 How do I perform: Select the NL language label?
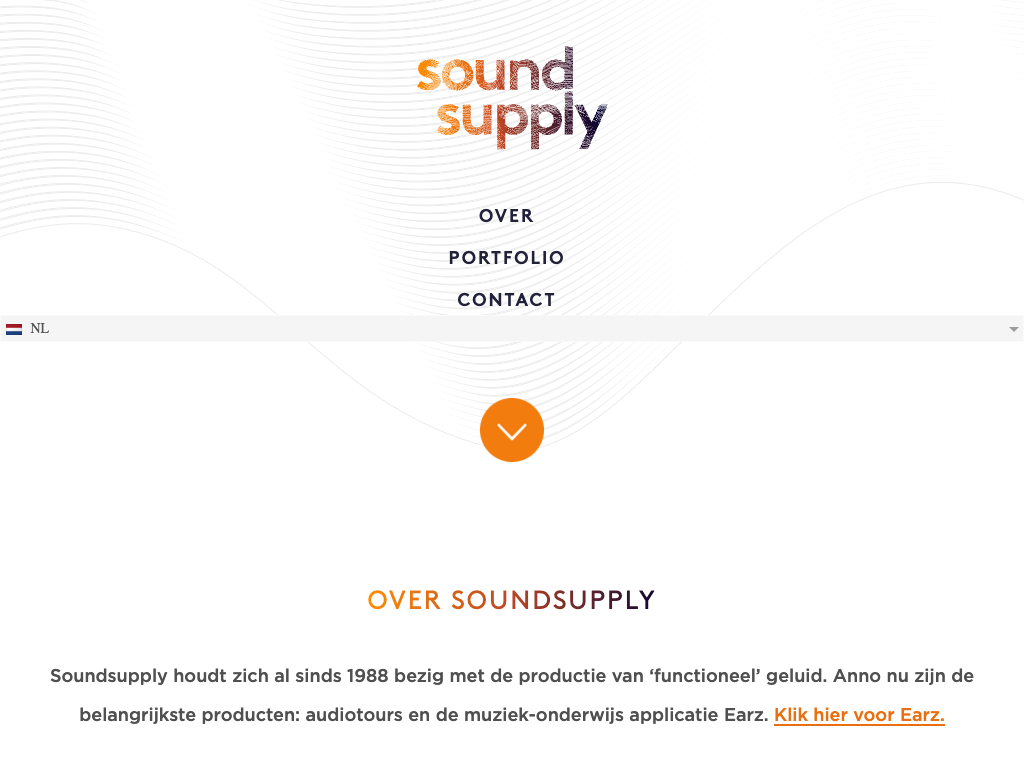[x=40, y=329]
